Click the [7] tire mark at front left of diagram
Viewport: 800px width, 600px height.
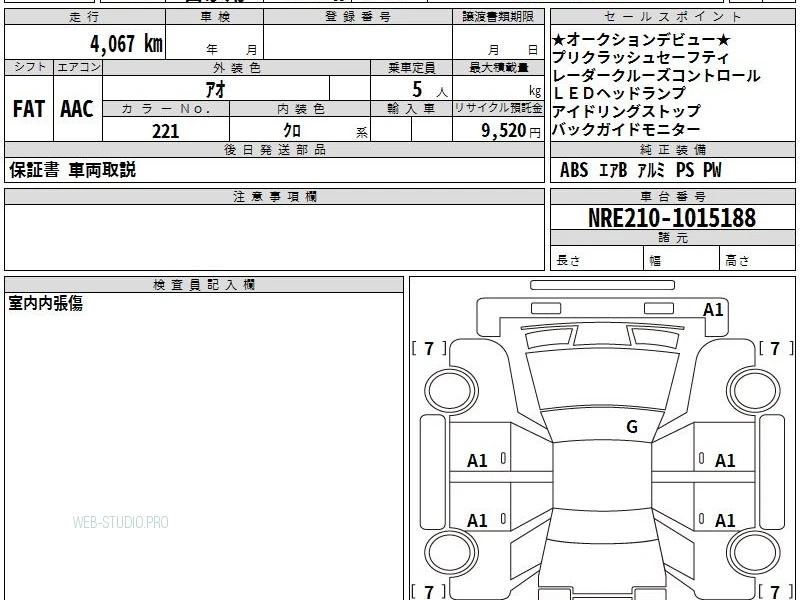429,348
